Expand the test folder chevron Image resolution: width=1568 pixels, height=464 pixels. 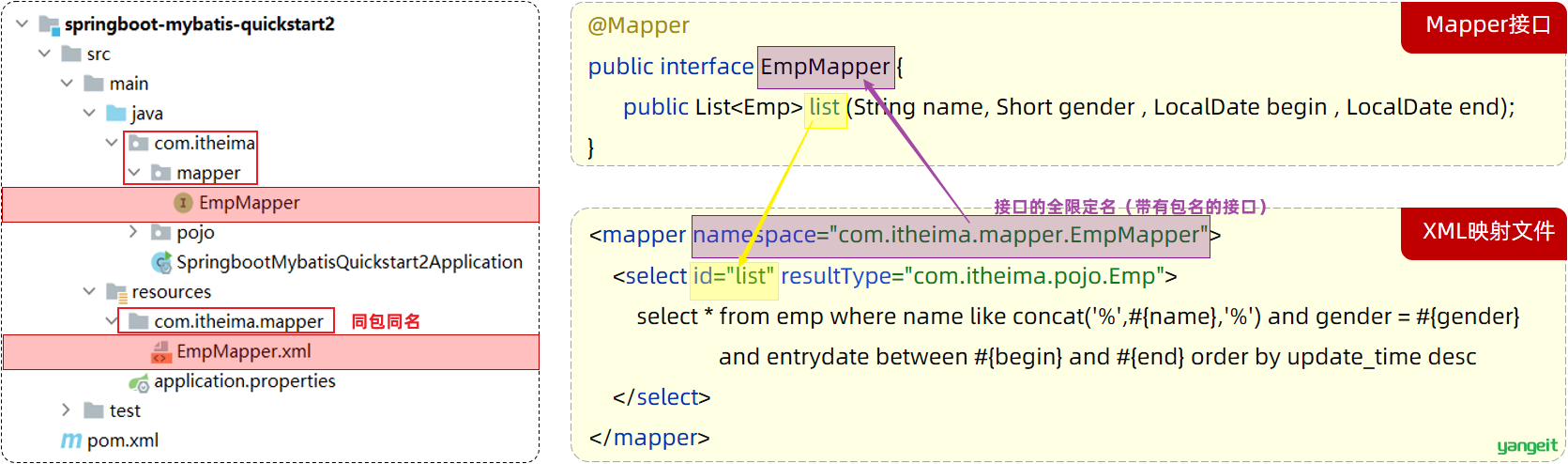click(66, 410)
